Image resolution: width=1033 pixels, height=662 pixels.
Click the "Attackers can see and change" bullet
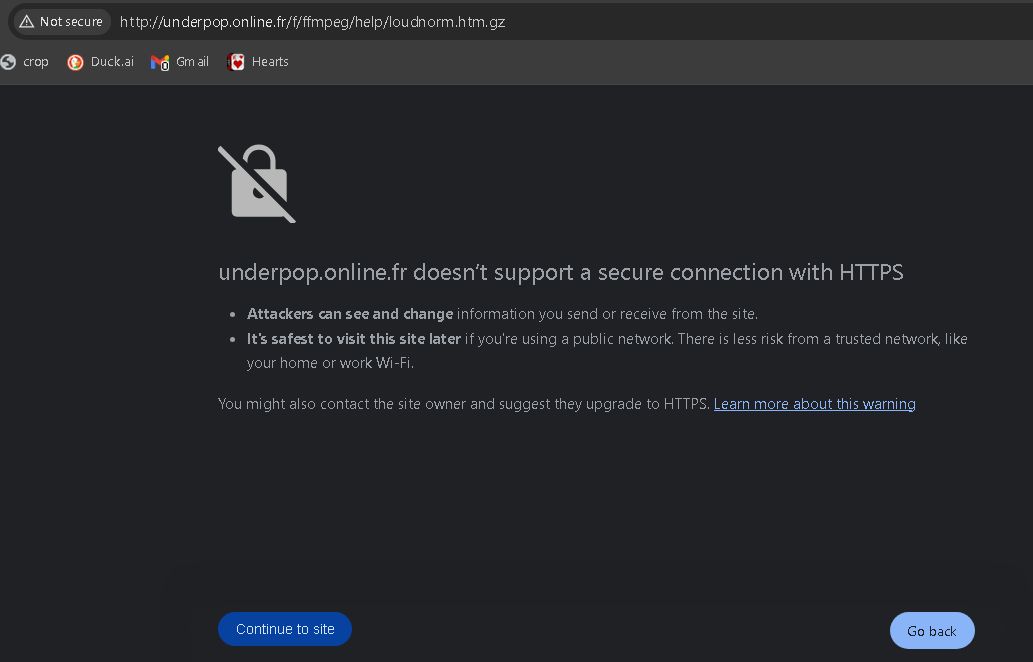(350, 314)
